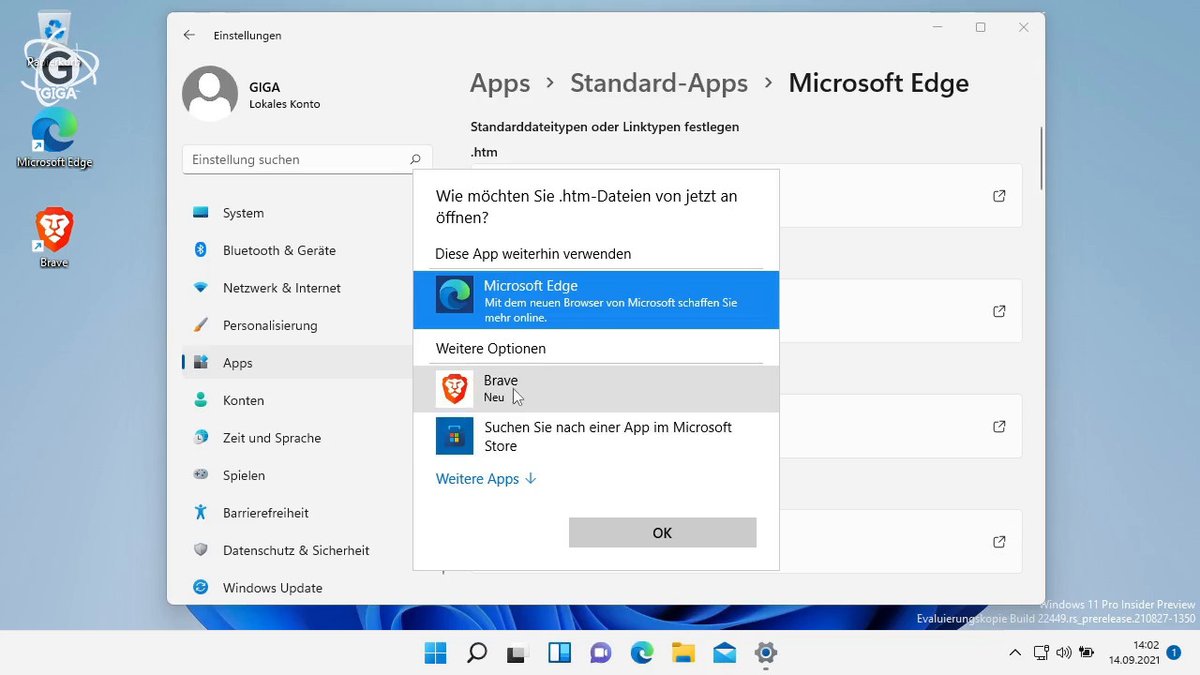Go back to Apps using the breadcrumb

[500, 83]
